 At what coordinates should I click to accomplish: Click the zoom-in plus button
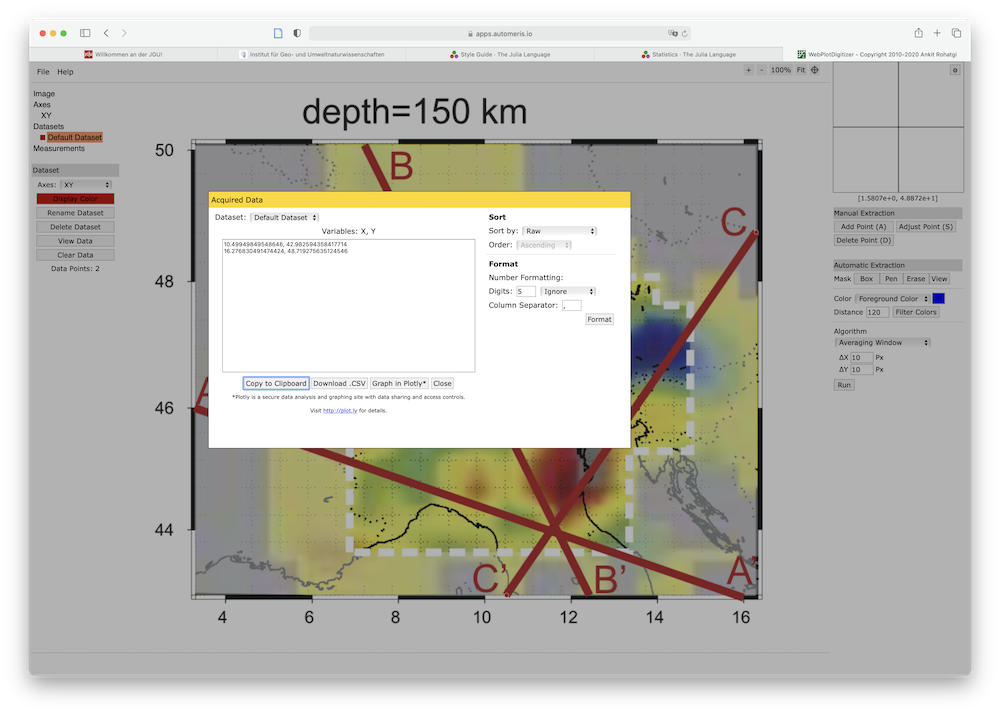pyautogui.click(x=748, y=70)
